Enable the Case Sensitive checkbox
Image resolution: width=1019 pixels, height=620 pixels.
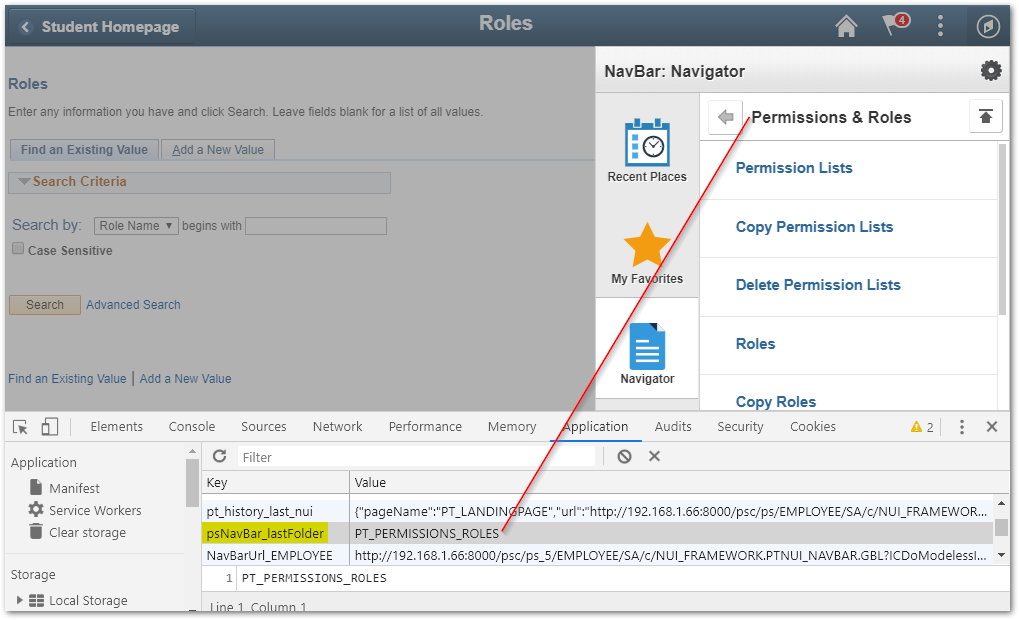(x=17, y=247)
